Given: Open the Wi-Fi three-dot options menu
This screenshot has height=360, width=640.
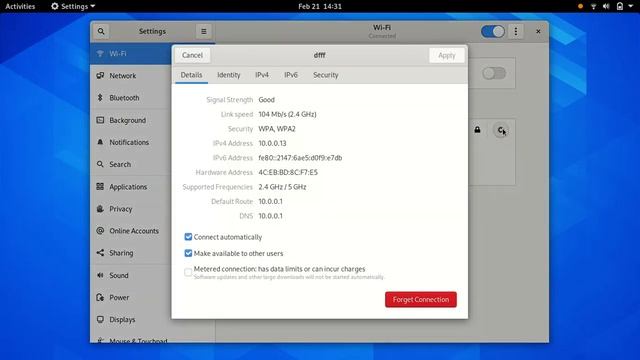Looking at the screenshot, I should [x=516, y=31].
